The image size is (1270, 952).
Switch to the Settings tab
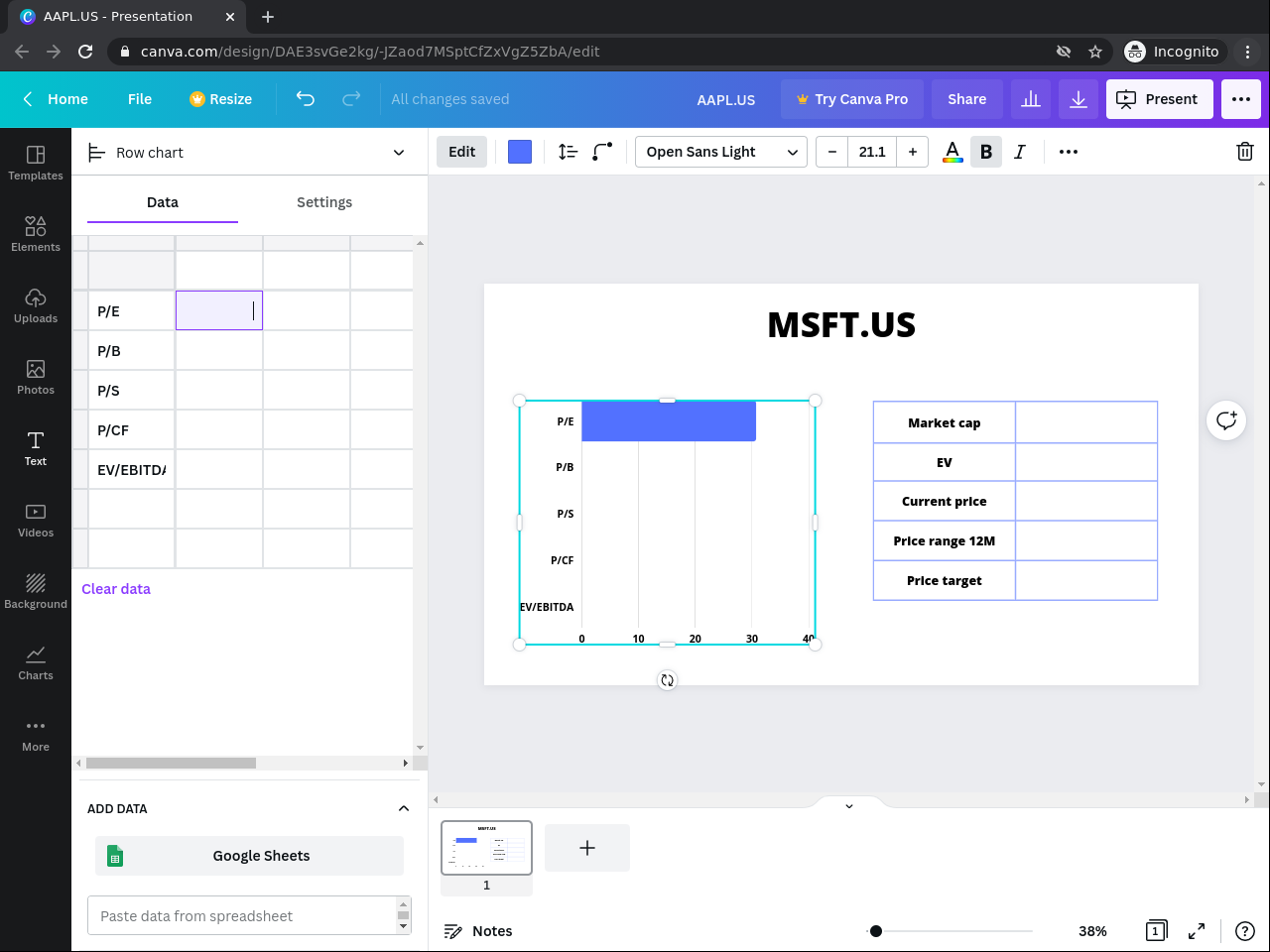[x=324, y=202]
